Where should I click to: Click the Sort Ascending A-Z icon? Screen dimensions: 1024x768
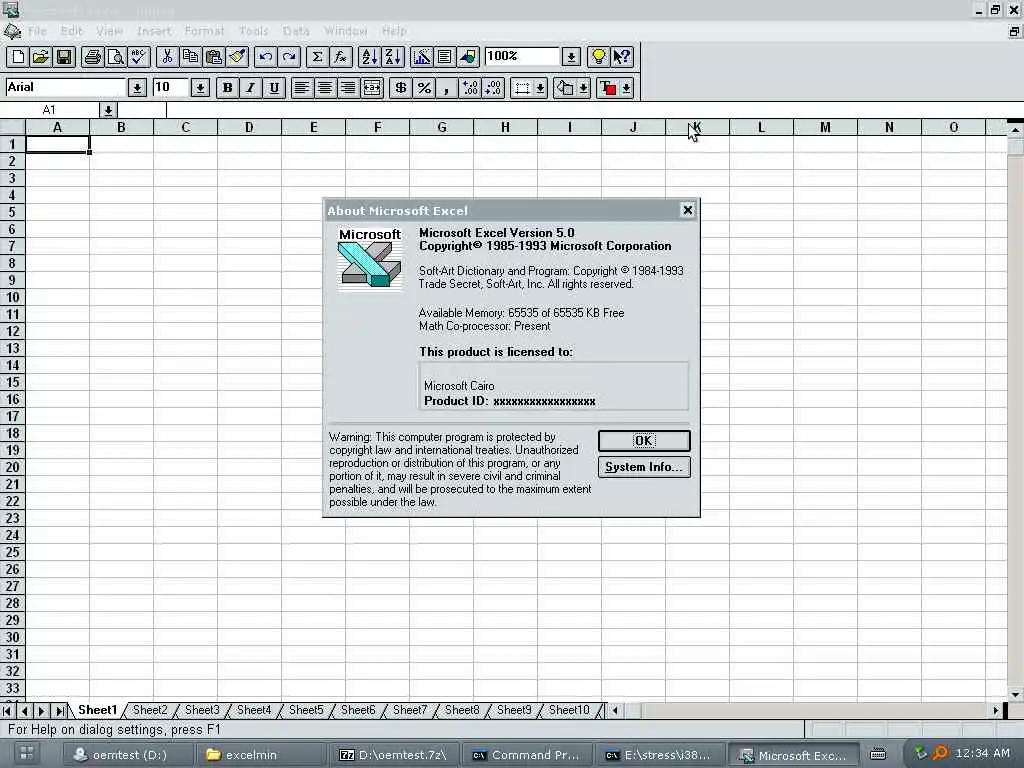coord(370,57)
